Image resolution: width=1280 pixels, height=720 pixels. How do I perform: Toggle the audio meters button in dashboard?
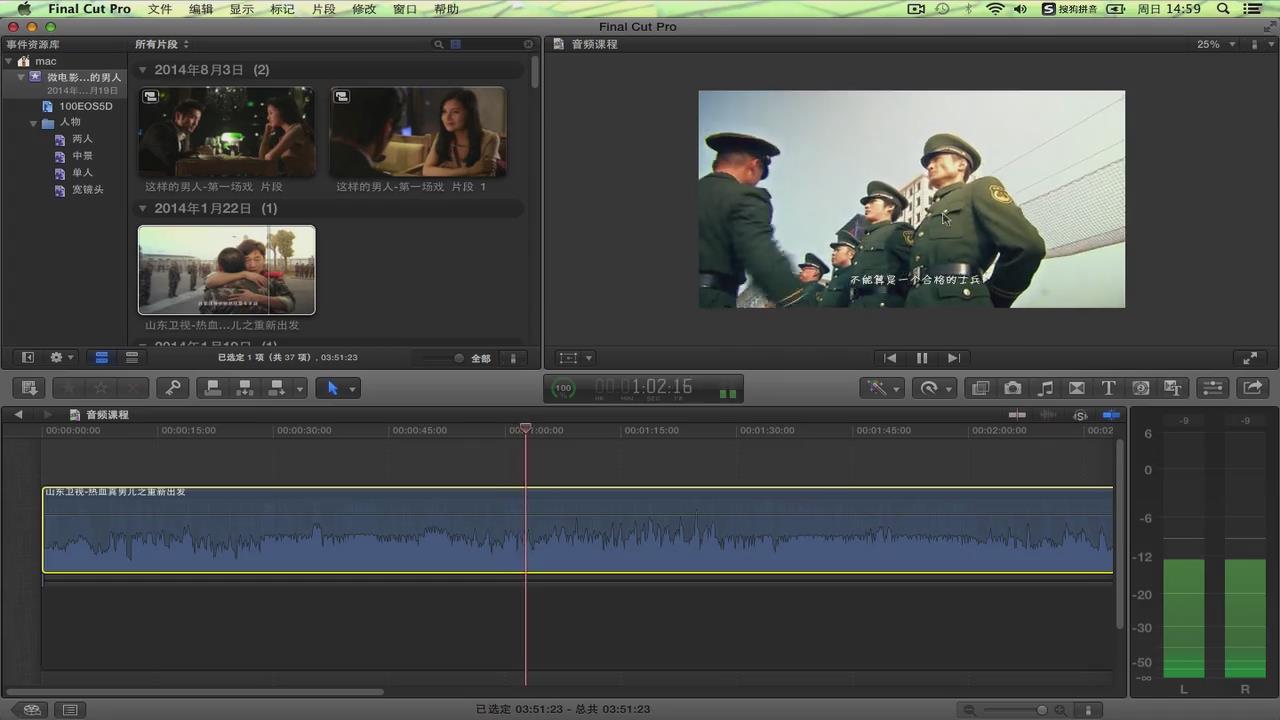[727, 393]
